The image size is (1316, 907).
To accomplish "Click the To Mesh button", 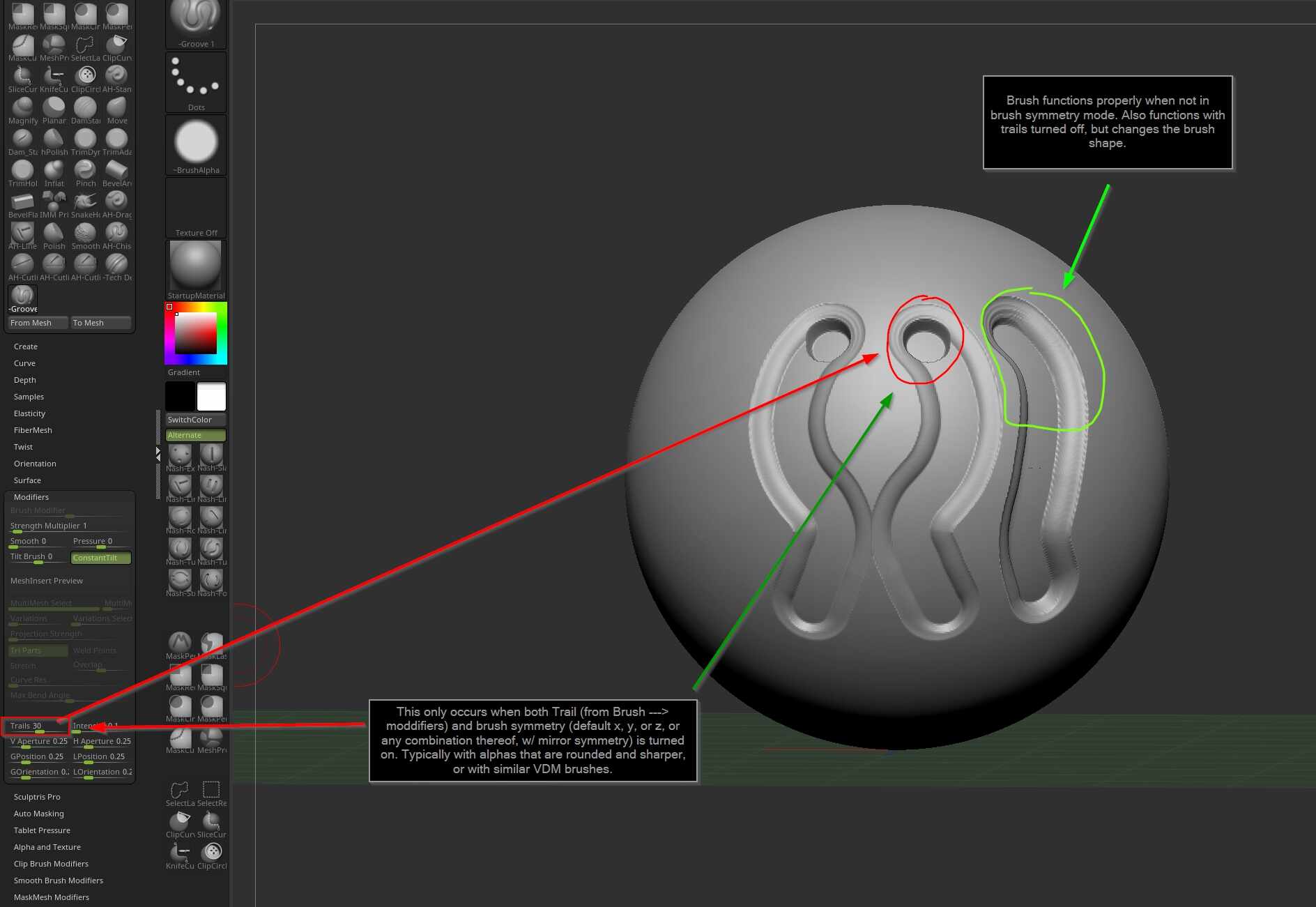I will click(101, 323).
